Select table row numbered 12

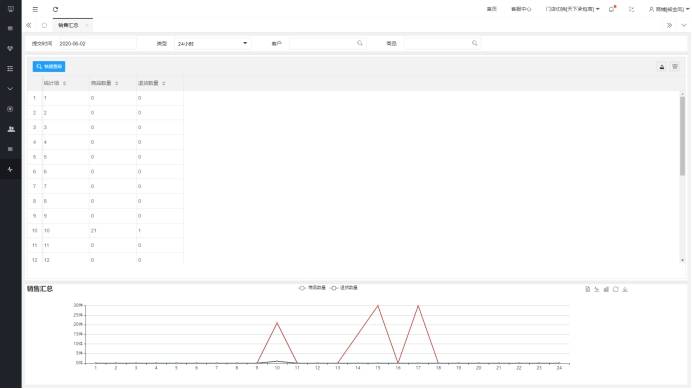tap(106, 260)
